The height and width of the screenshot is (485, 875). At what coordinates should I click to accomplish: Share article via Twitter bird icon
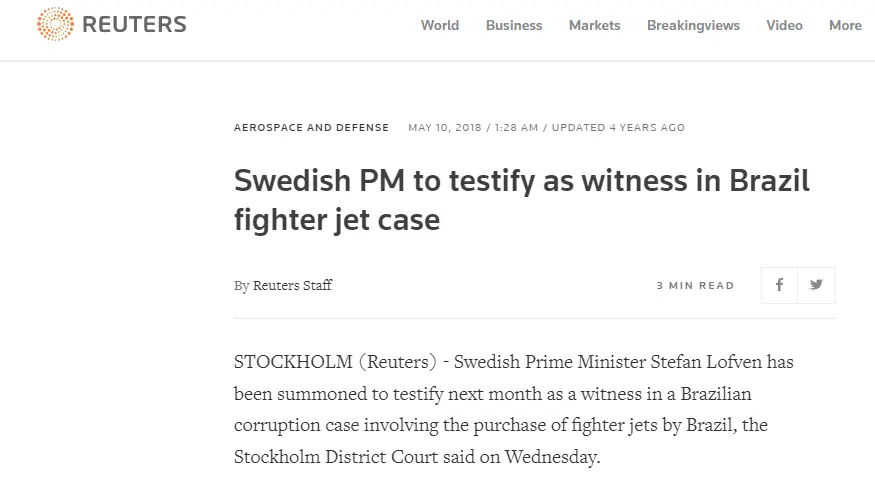click(816, 285)
